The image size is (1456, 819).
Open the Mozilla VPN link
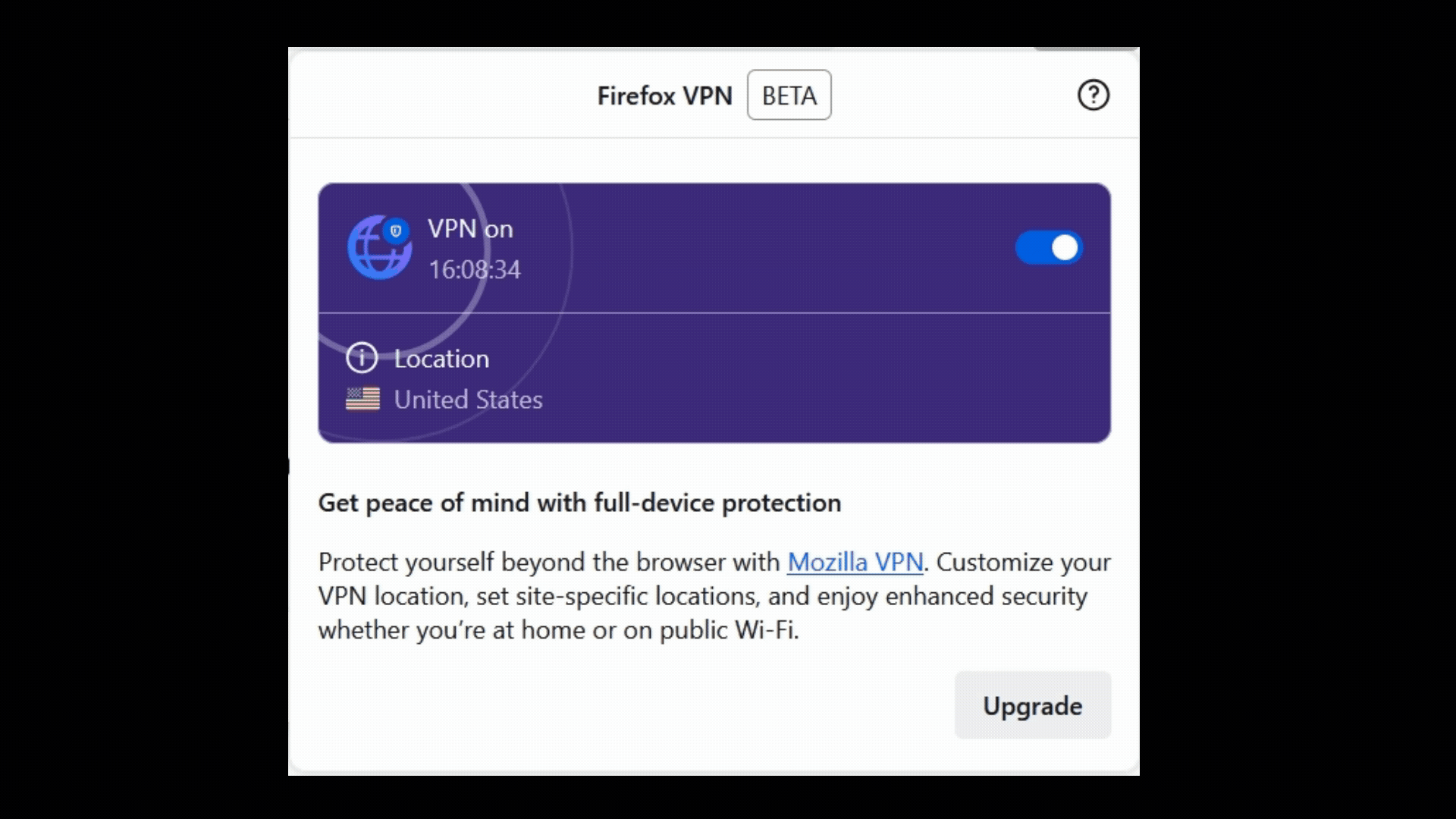854,562
